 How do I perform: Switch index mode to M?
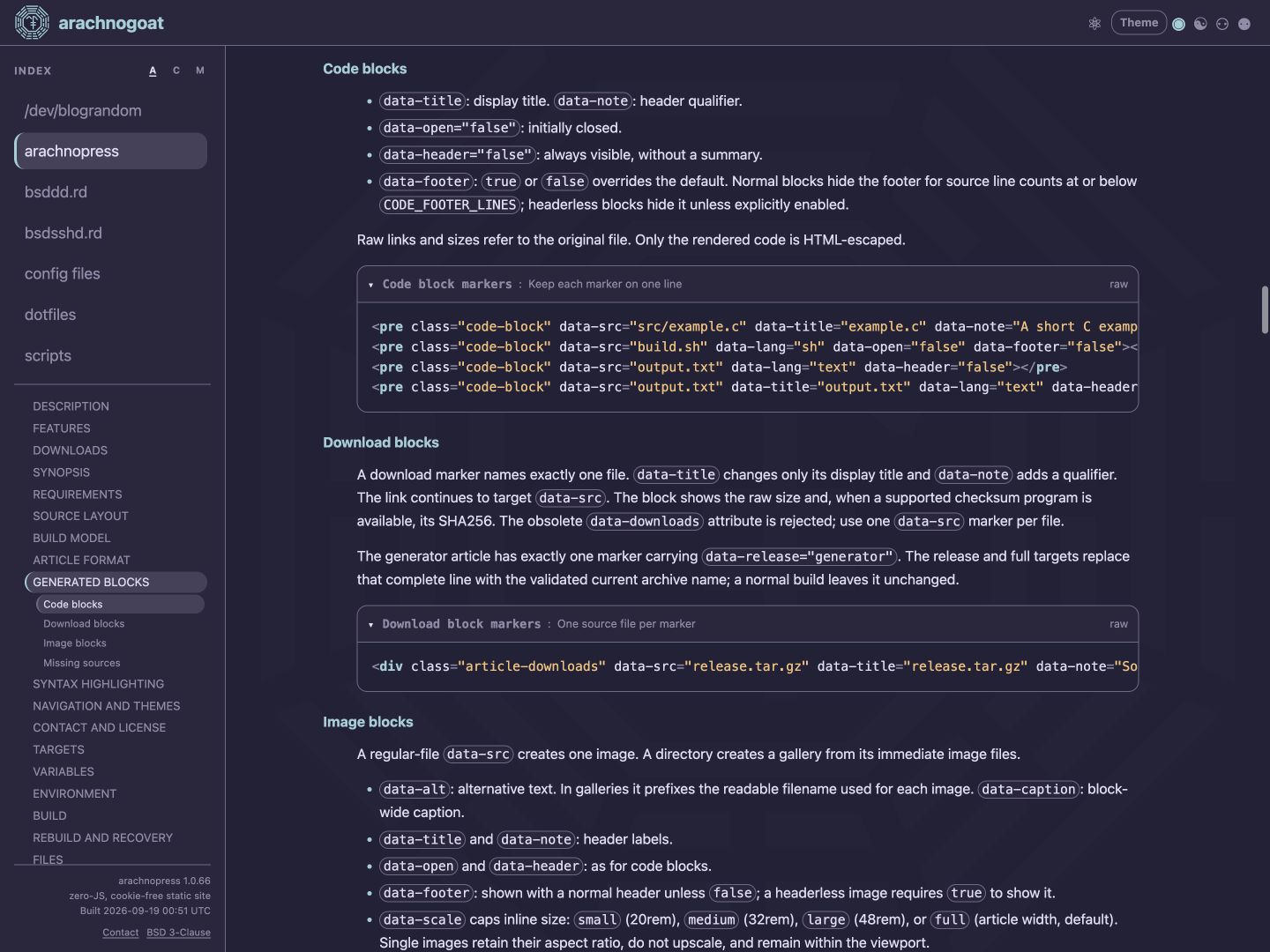pos(200,71)
